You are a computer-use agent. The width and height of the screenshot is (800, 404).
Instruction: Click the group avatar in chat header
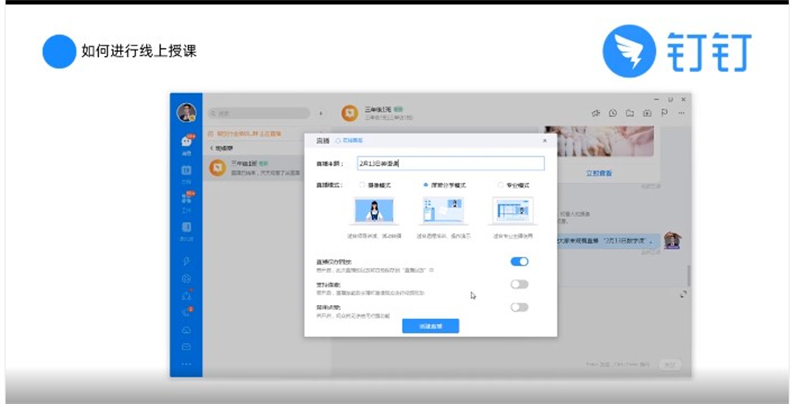(x=350, y=113)
